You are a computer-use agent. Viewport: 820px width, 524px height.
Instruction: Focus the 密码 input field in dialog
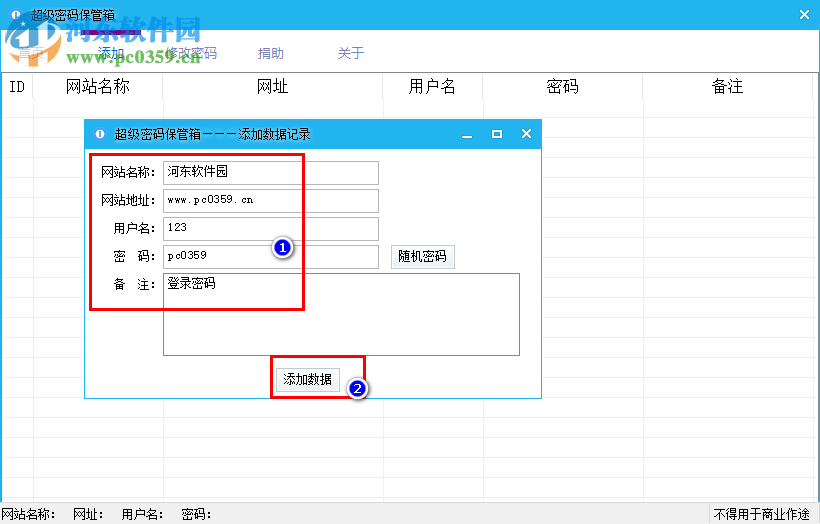(x=271, y=256)
